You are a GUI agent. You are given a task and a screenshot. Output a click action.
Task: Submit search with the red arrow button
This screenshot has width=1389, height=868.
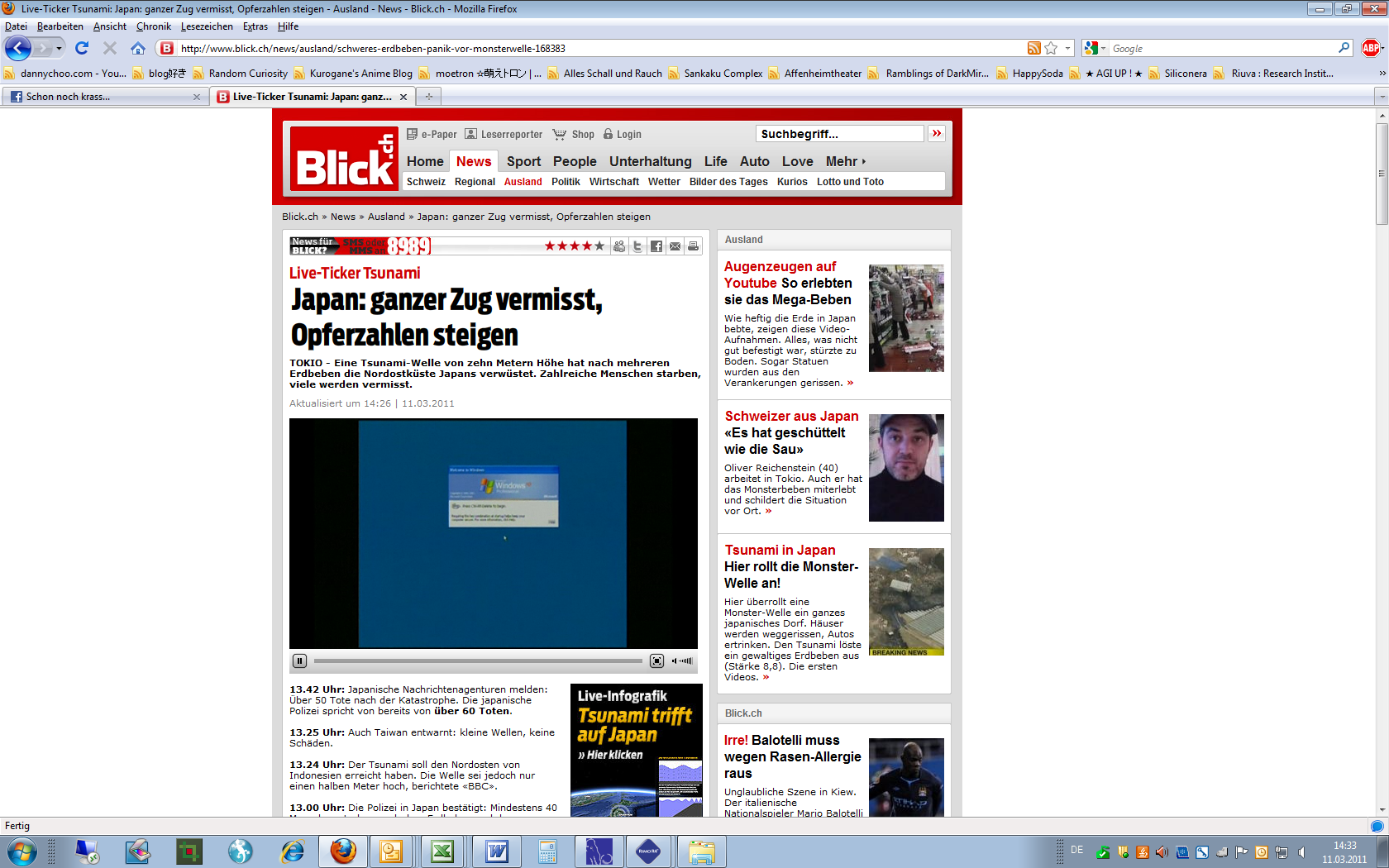click(937, 133)
